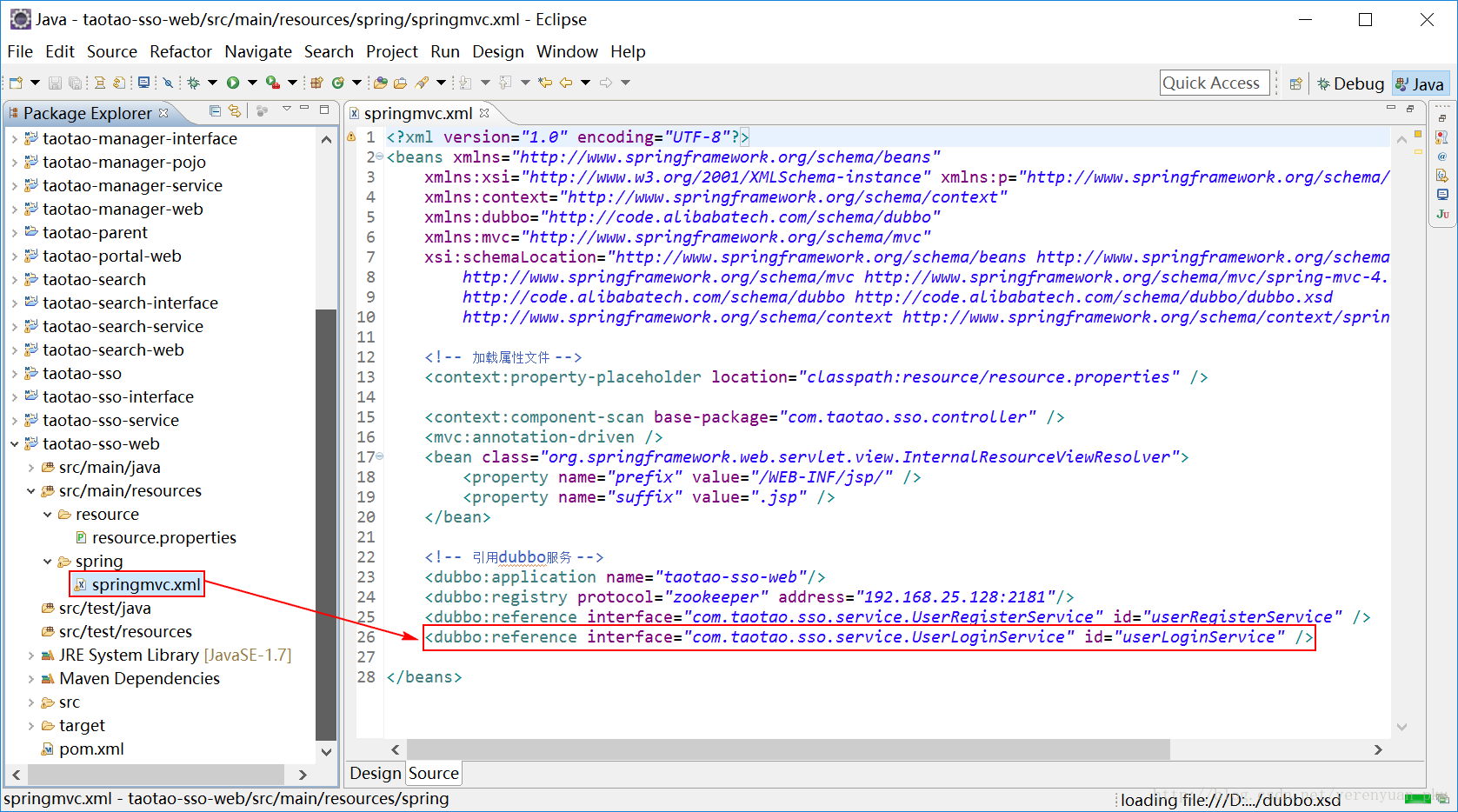Minimize the Package Explorer view
Screen dimensions: 1458x812
(304, 110)
